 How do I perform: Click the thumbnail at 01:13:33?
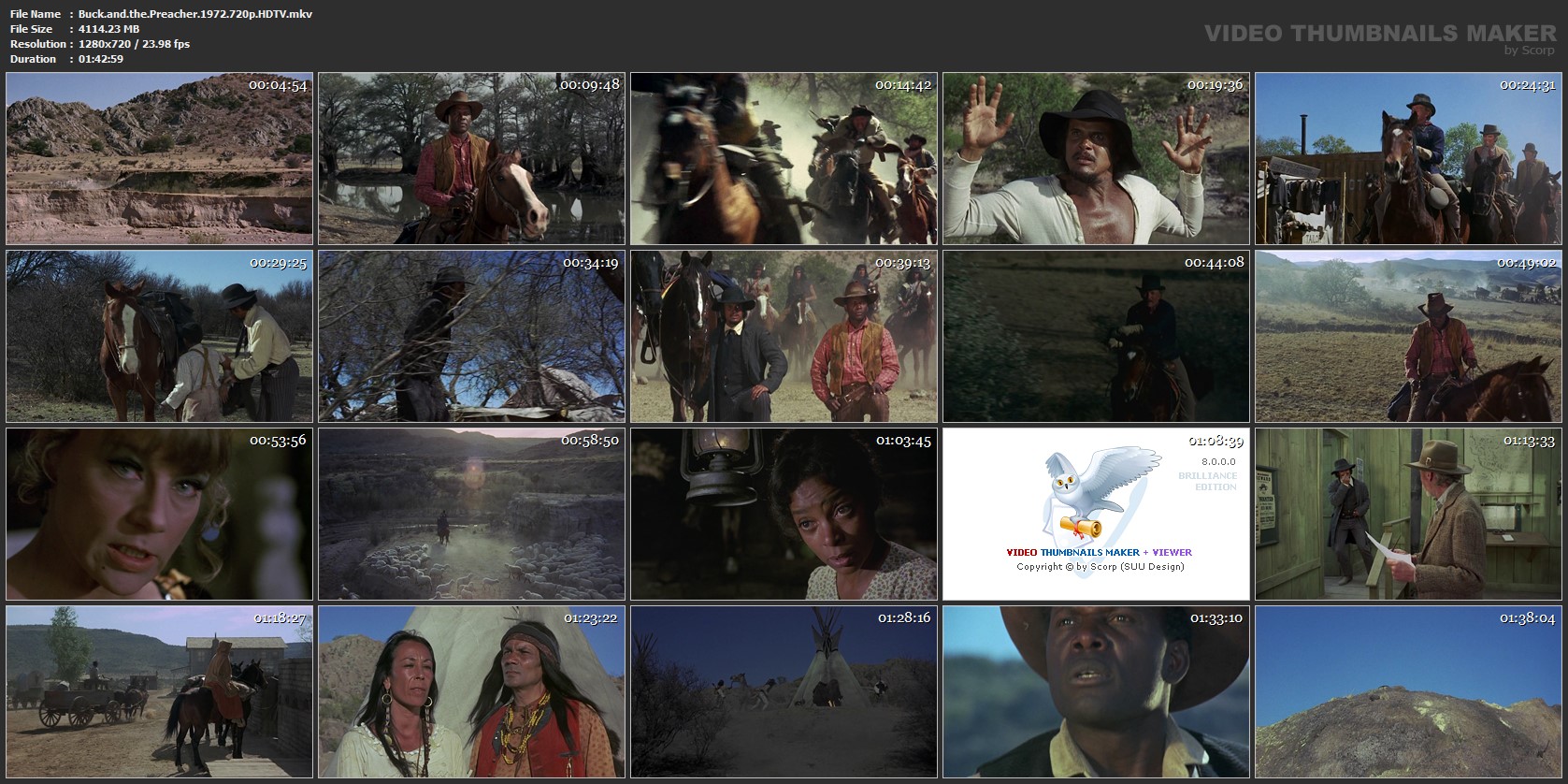1408,514
